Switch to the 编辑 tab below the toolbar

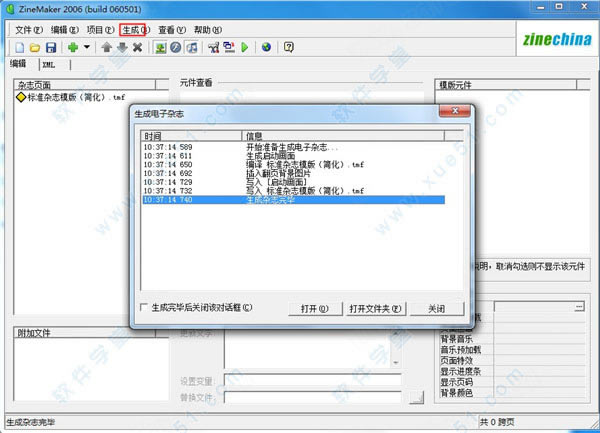[18, 63]
